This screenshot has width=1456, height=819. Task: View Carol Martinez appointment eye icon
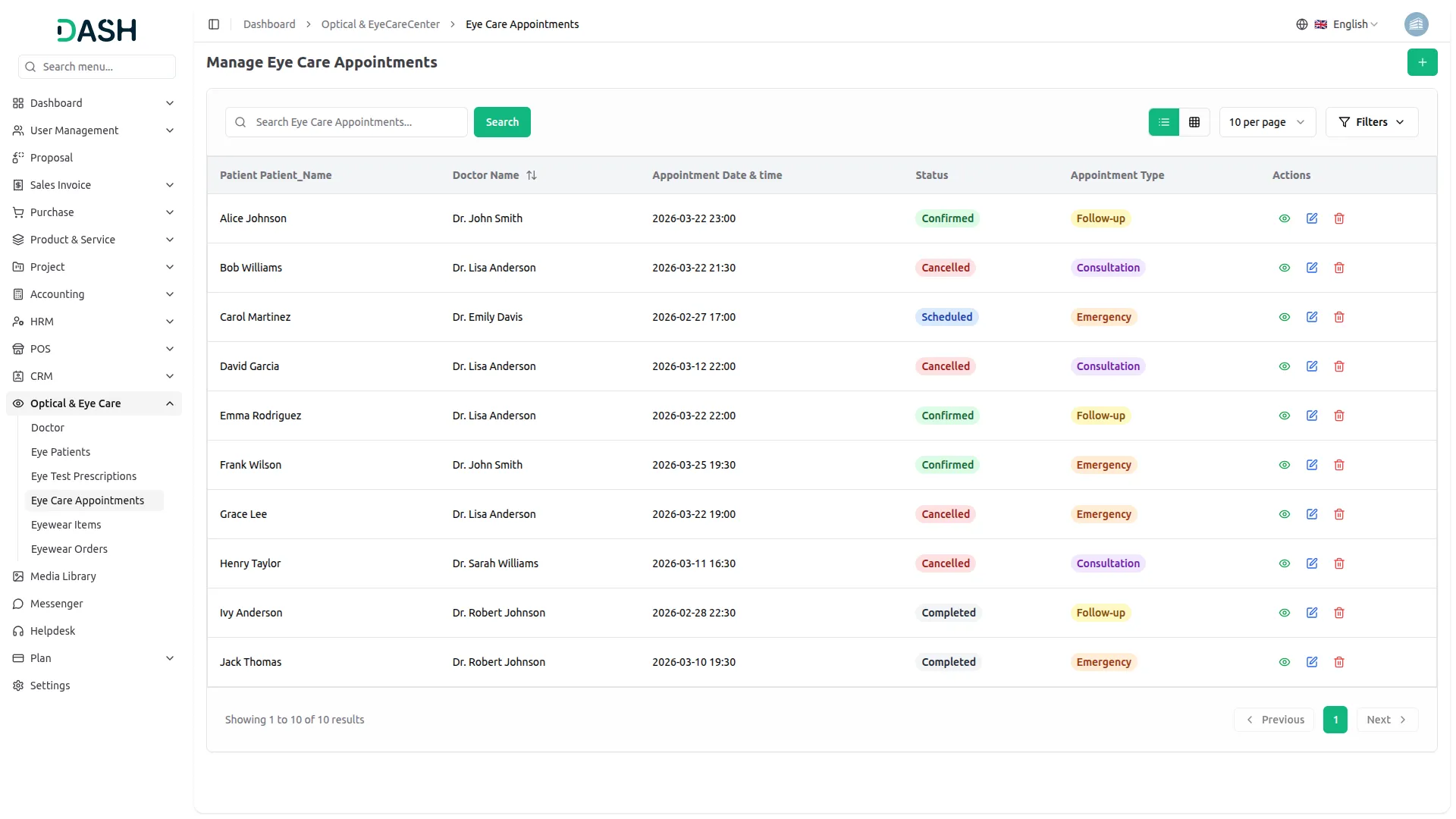1285,317
